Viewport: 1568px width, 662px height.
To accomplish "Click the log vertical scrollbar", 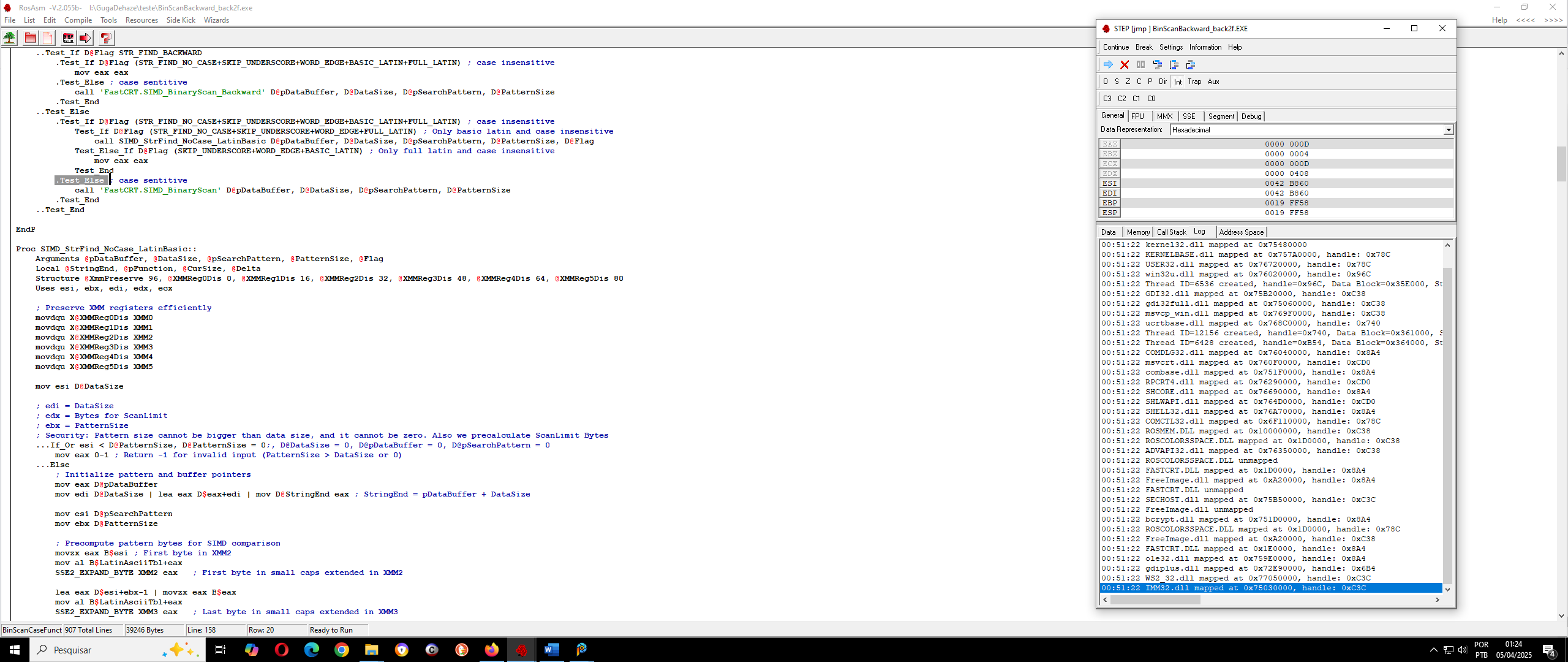I will click(1447, 417).
